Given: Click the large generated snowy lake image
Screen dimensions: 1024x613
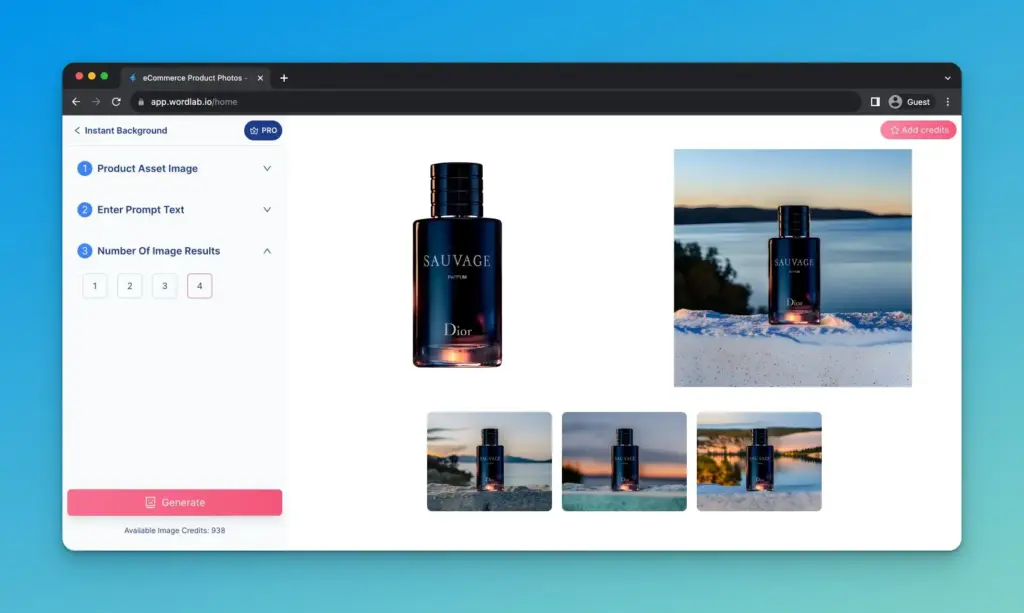Looking at the screenshot, I should pyautogui.click(x=793, y=268).
